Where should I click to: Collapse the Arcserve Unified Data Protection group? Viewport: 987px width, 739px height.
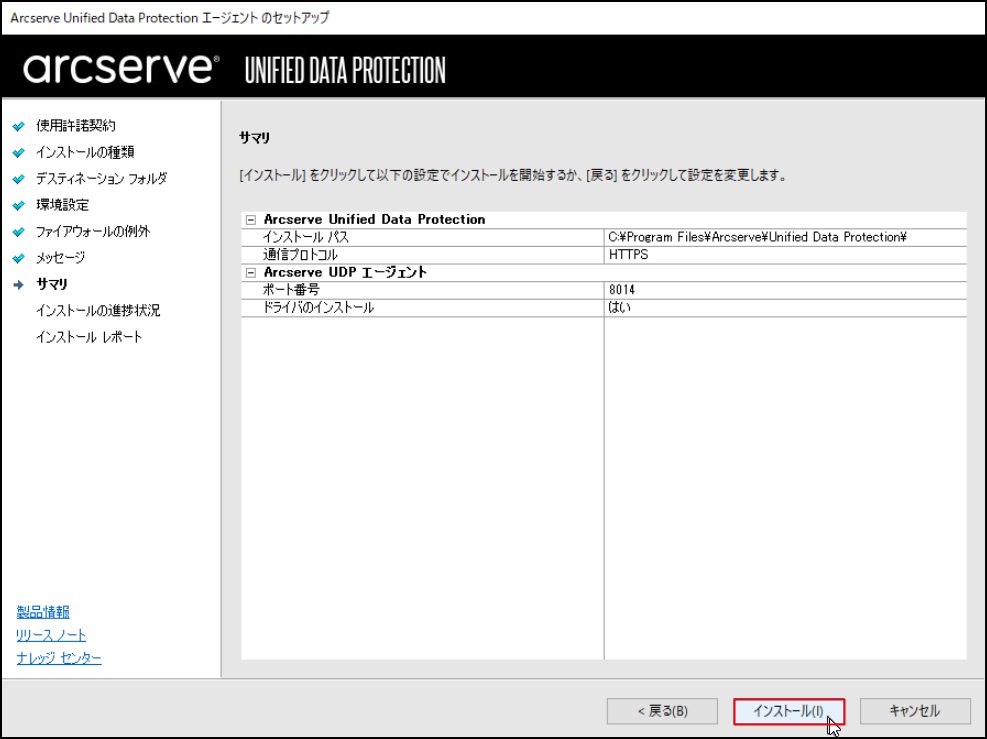tap(250, 219)
